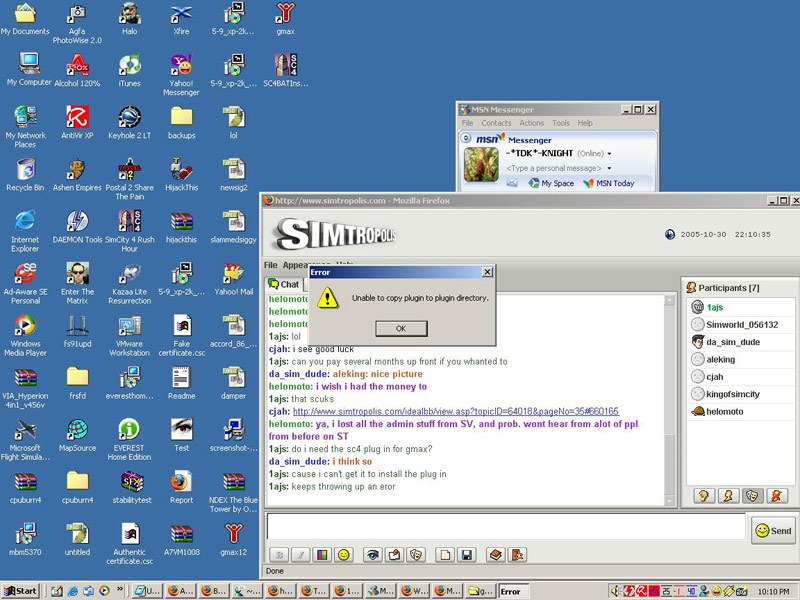Expand the quick launch chevron on taskbar
This screenshot has height=600, width=800.
[120, 589]
